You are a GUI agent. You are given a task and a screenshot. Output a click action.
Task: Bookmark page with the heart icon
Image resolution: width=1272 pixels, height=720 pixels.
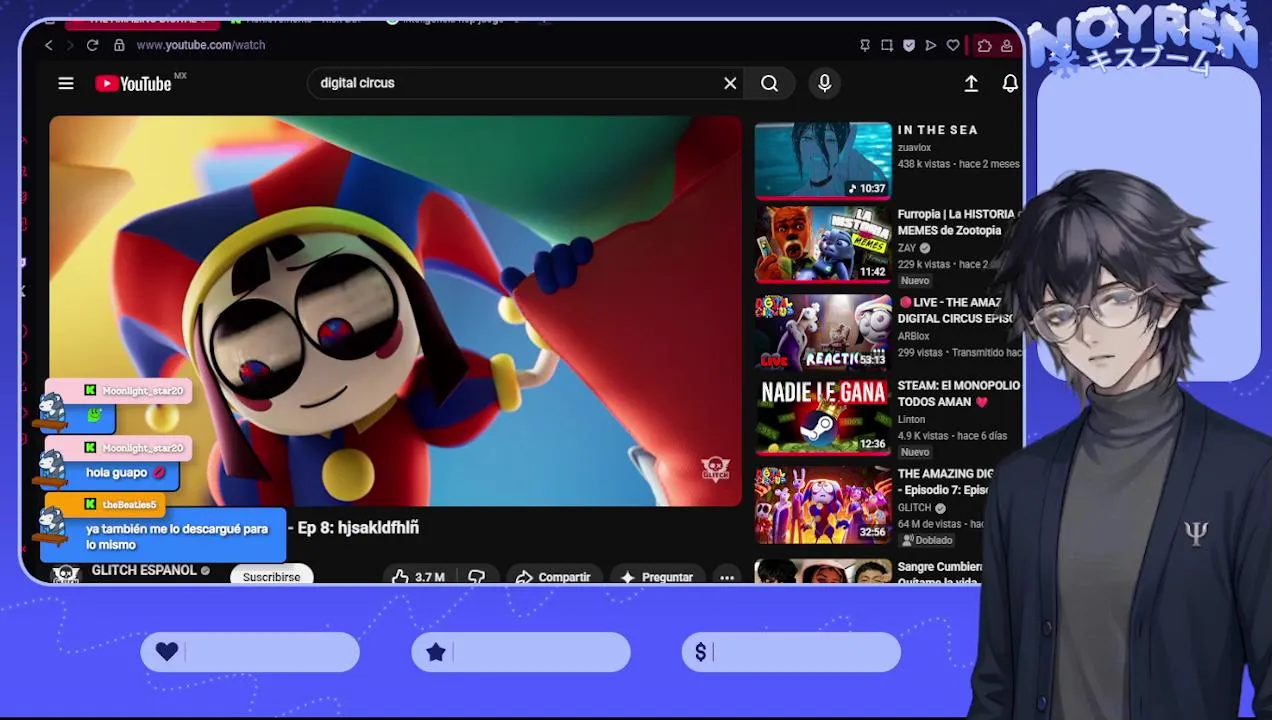[953, 45]
